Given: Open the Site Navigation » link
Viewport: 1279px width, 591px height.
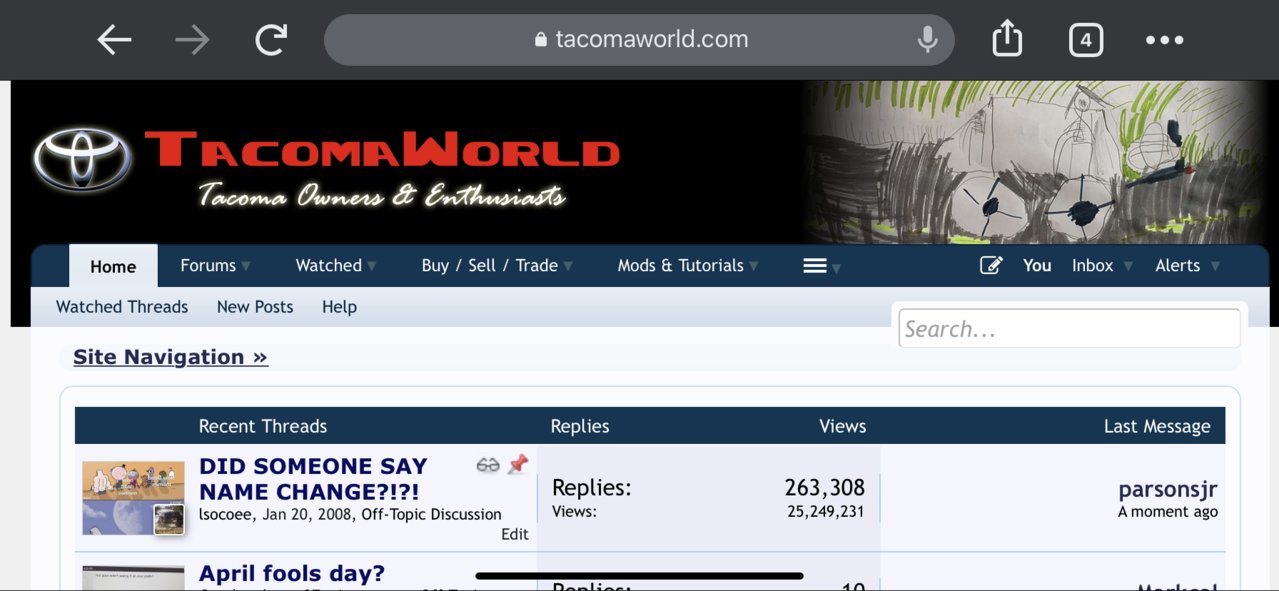Looking at the screenshot, I should [x=171, y=357].
